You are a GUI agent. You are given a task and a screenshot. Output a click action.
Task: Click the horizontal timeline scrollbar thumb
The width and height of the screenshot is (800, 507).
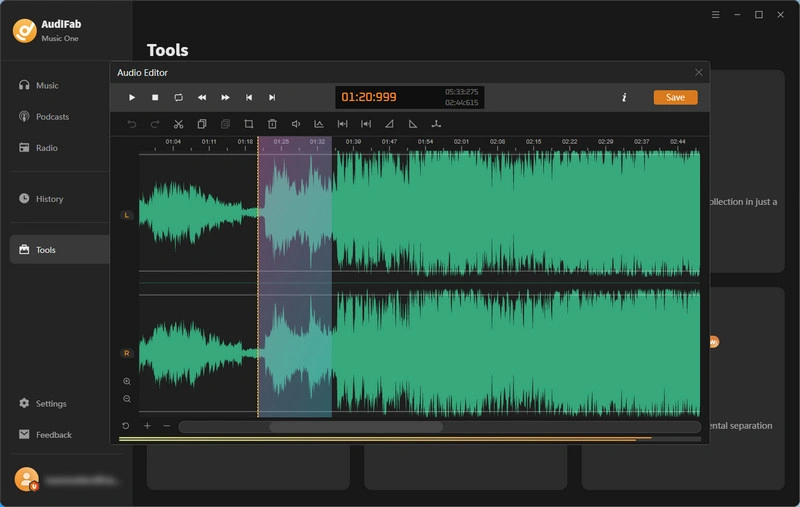point(356,427)
